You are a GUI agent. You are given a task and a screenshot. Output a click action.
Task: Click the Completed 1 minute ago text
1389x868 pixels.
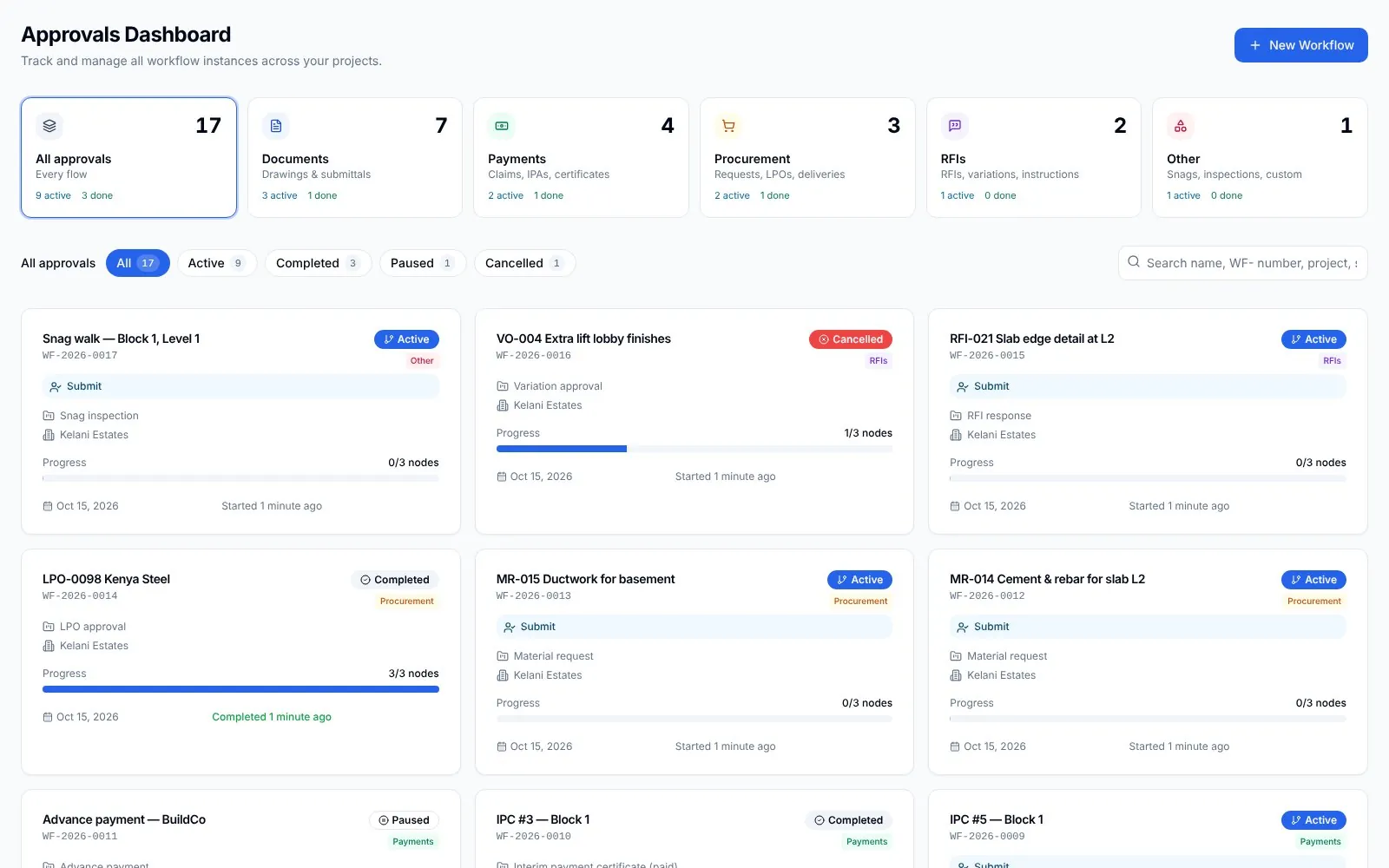click(272, 717)
